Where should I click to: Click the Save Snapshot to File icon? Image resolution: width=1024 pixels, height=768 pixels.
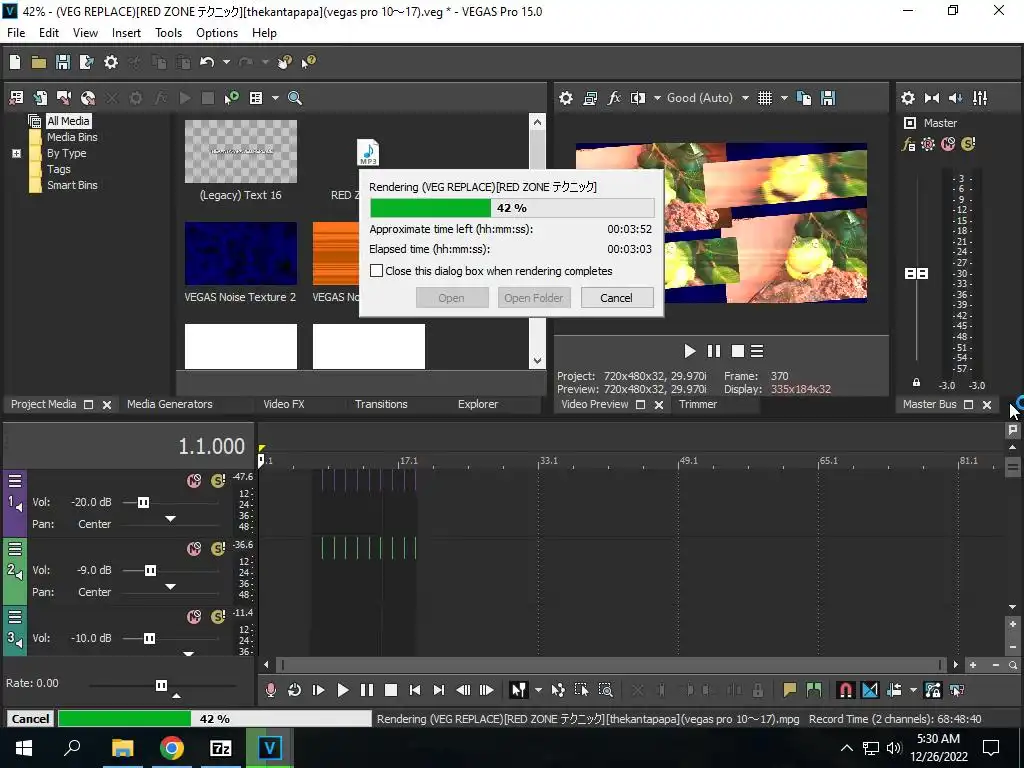(x=828, y=98)
